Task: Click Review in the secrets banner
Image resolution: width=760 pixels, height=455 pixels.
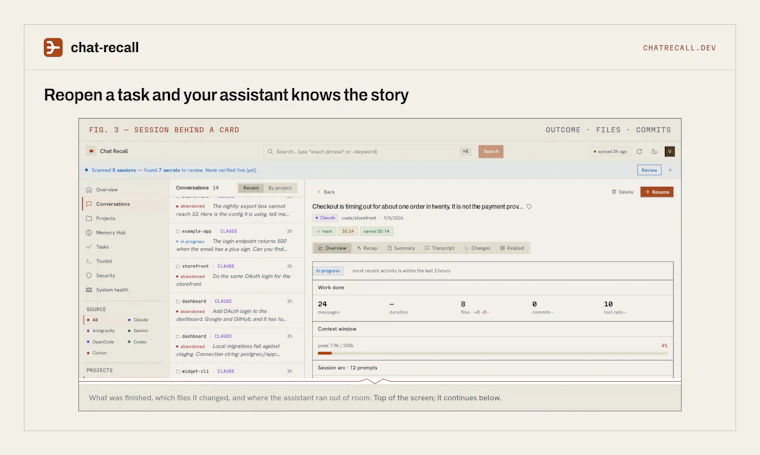Action: 649,170
